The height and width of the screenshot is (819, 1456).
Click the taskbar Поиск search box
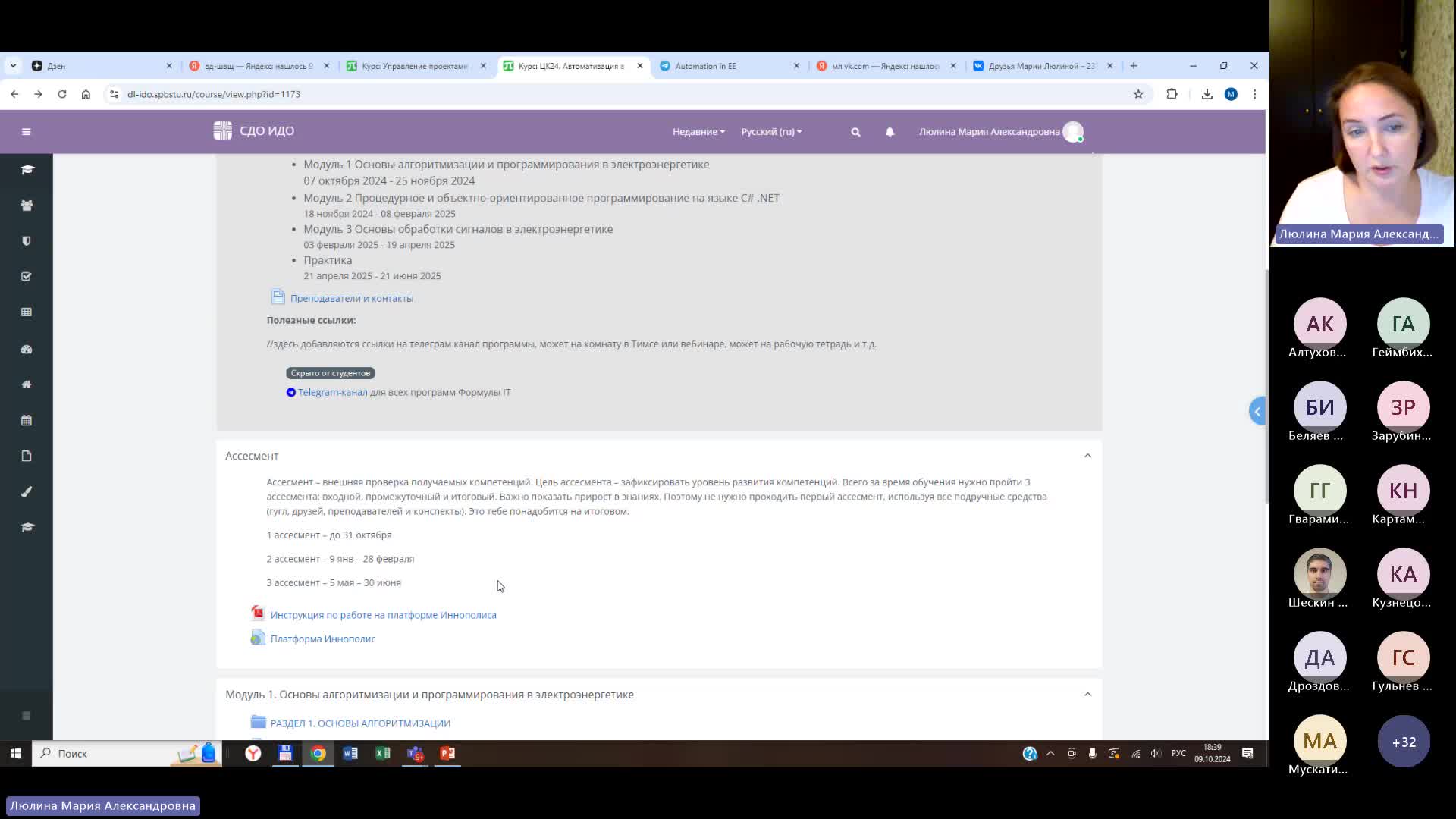tap(127, 754)
